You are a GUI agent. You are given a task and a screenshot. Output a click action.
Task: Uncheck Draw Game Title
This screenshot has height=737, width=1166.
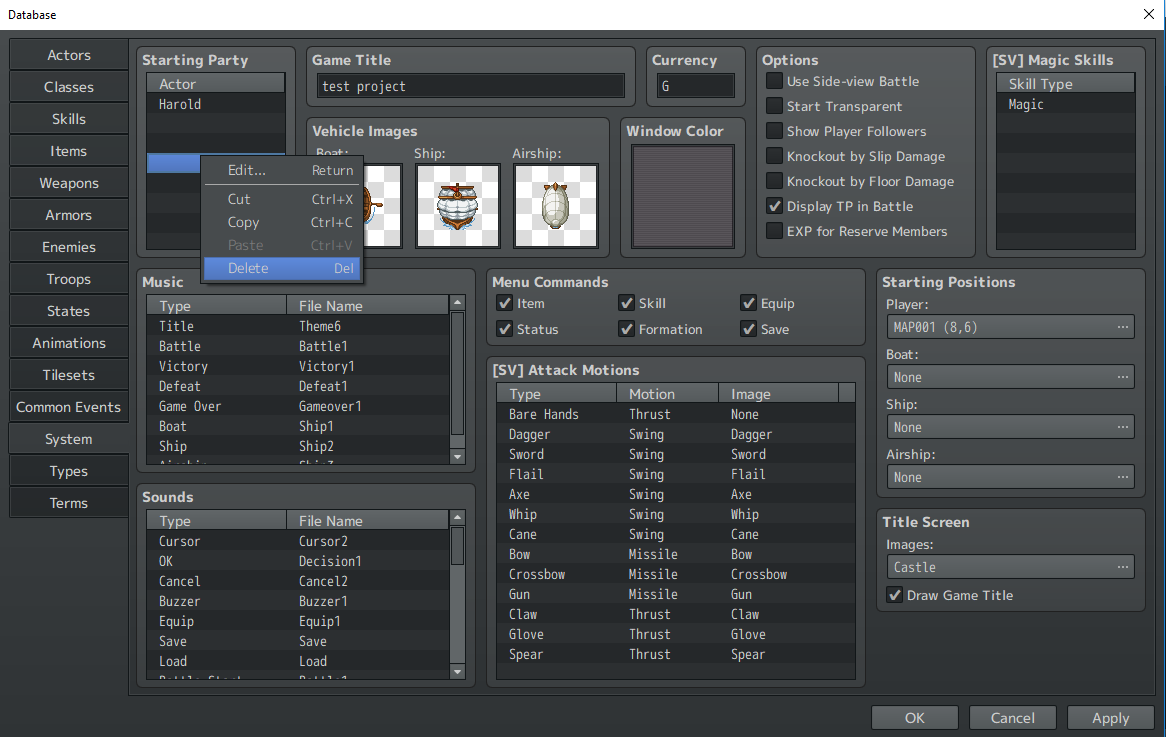(895, 595)
